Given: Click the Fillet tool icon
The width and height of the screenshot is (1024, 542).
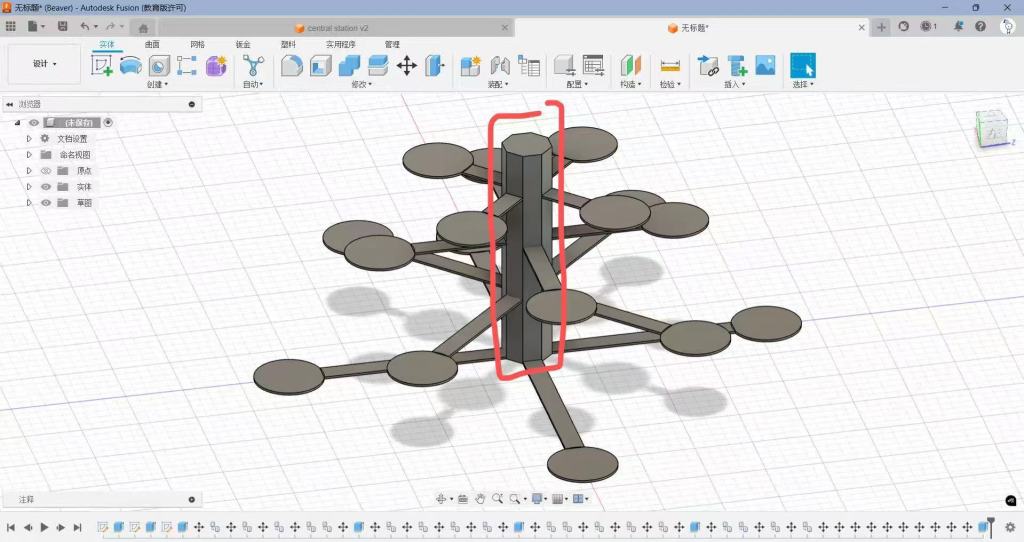Looking at the screenshot, I should pyautogui.click(x=291, y=66).
